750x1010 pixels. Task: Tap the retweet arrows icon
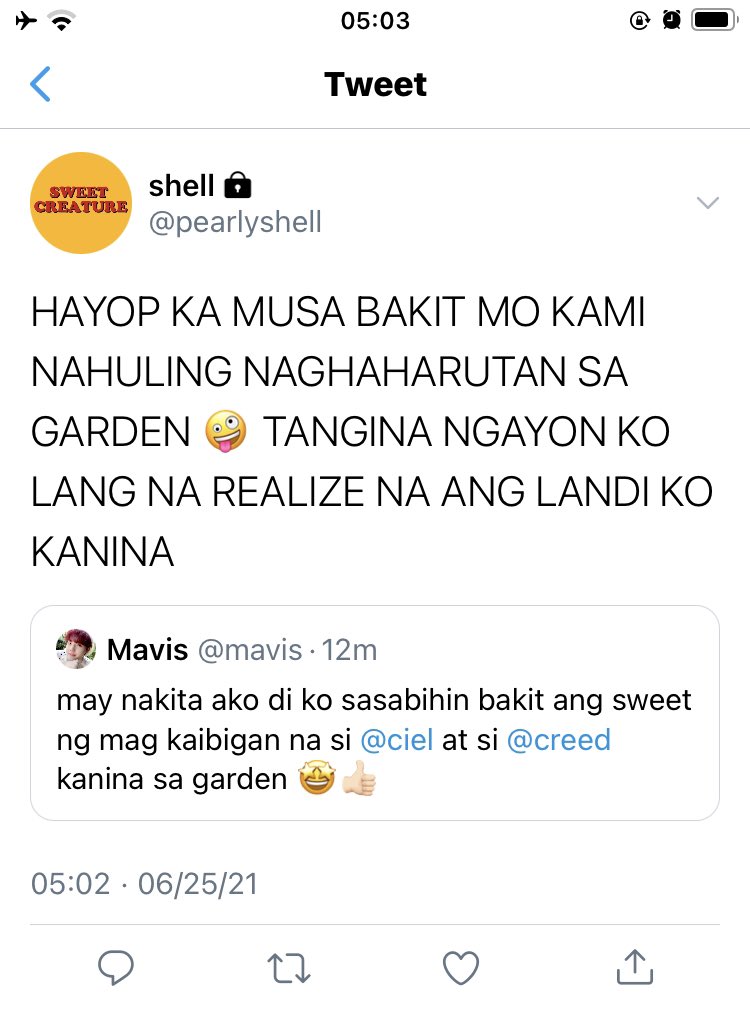(x=289, y=968)
